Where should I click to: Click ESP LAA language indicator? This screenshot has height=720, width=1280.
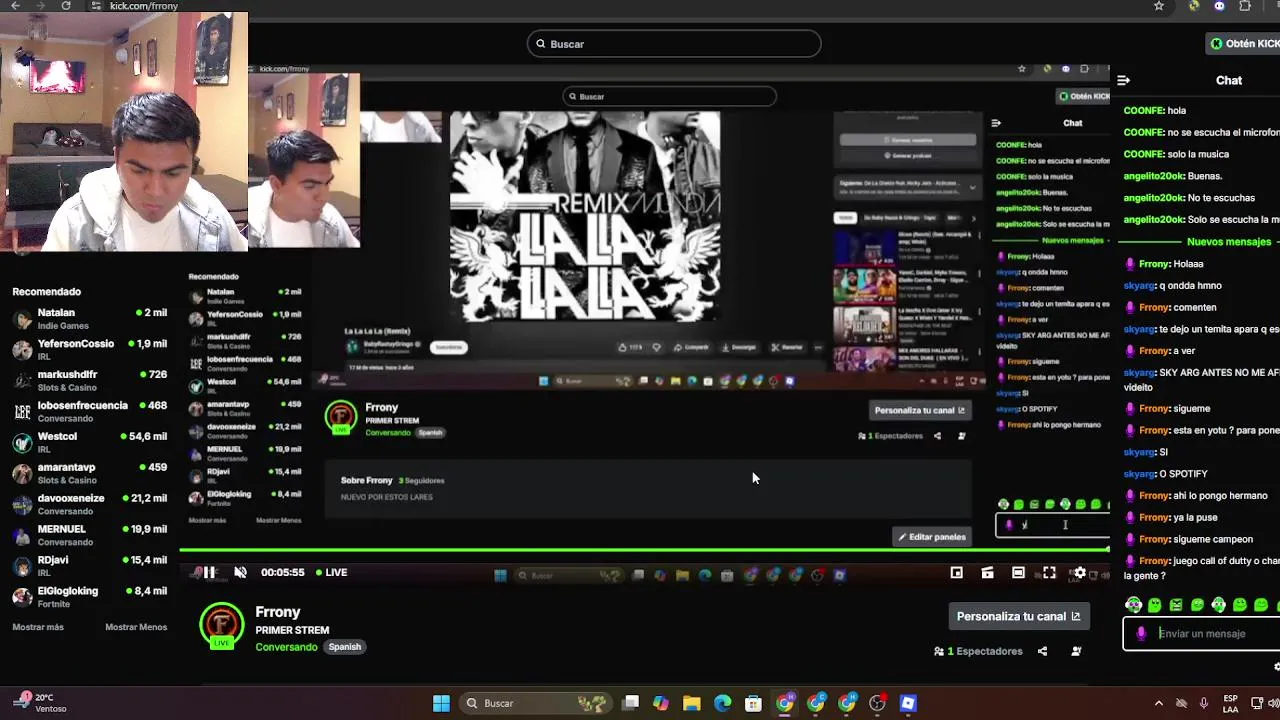tap(1231, 703)
